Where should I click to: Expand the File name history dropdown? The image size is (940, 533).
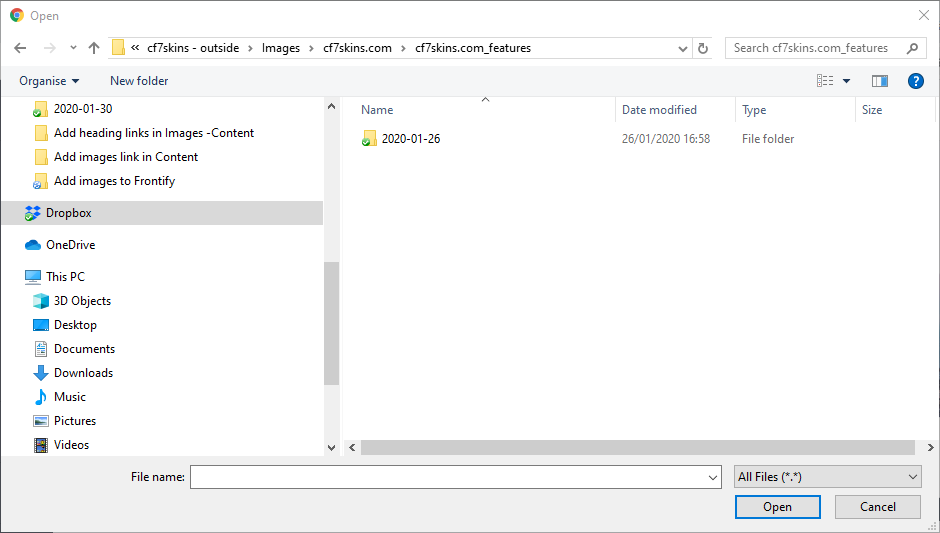pyautogui.click(x=712, y=477)
